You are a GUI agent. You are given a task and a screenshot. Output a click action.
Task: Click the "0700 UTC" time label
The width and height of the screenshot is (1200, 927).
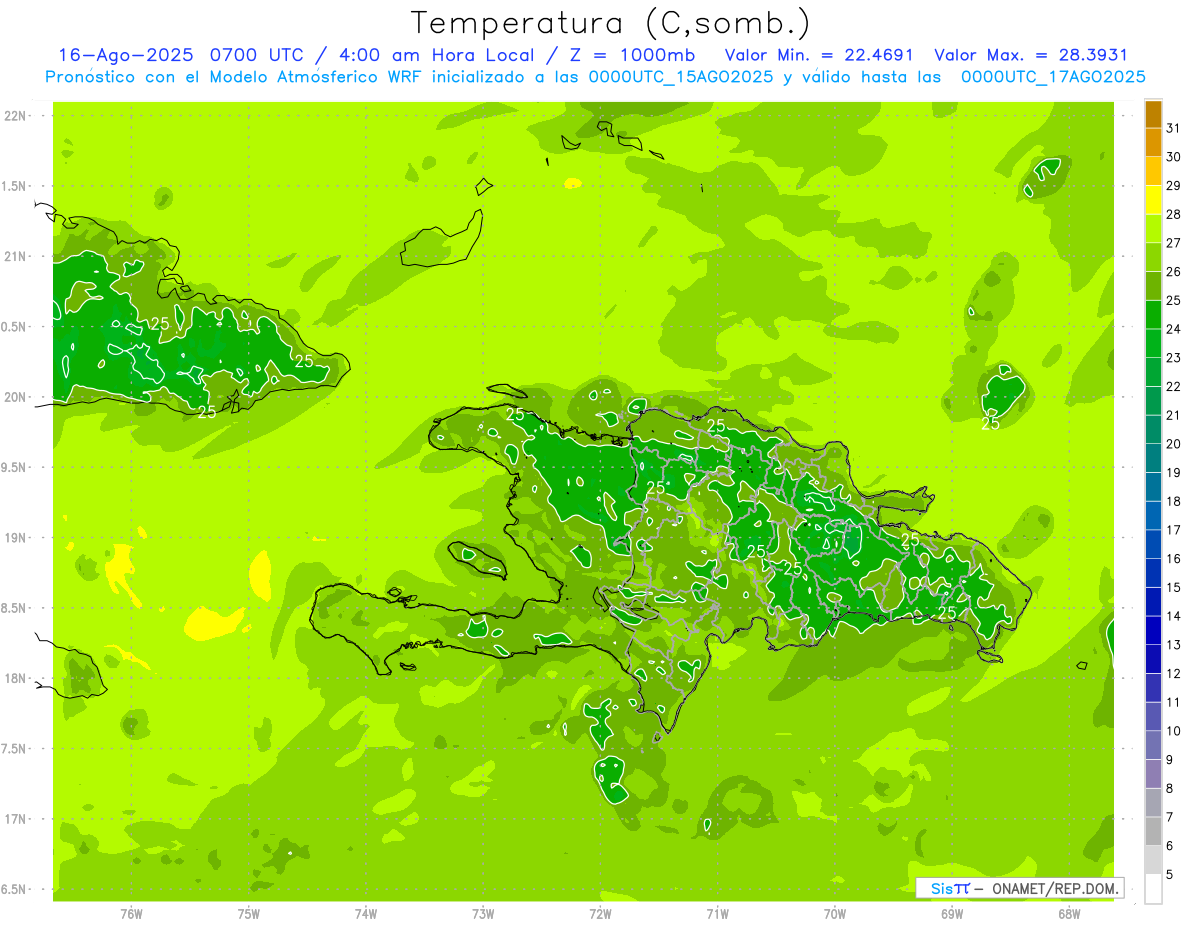(259, 55)
